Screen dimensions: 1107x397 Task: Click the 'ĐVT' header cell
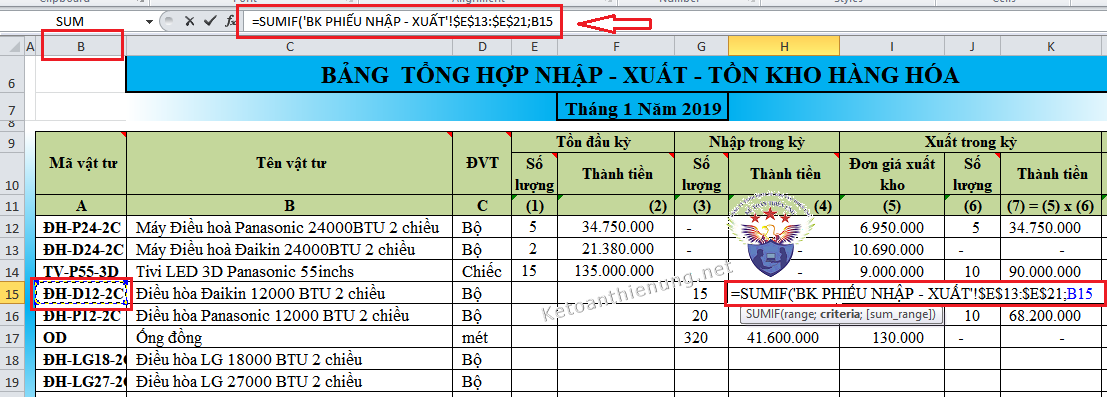482,163
